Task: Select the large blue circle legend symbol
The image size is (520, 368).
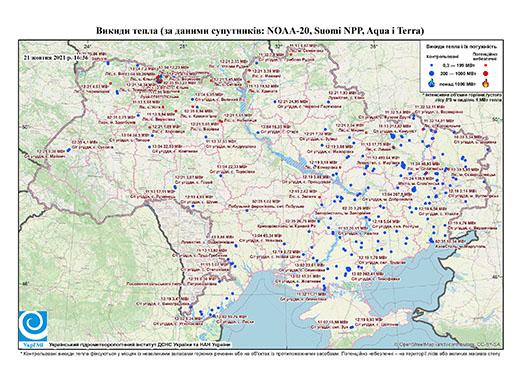Action: point(432,73)
